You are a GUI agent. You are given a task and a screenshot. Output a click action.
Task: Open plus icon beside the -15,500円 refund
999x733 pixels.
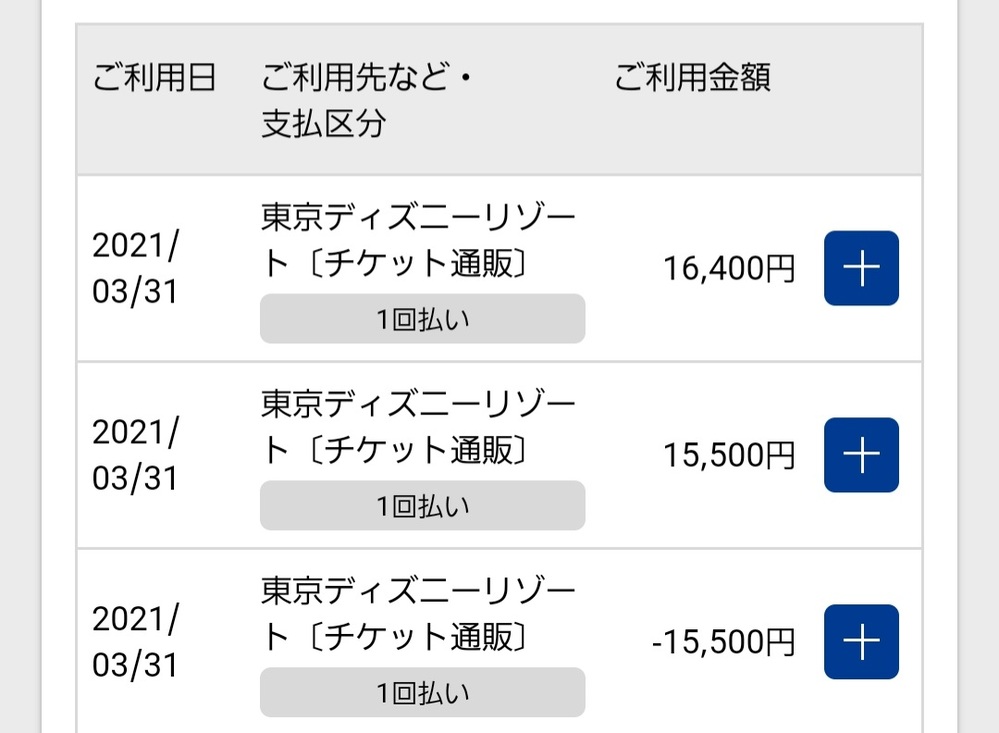coord(861,642)
